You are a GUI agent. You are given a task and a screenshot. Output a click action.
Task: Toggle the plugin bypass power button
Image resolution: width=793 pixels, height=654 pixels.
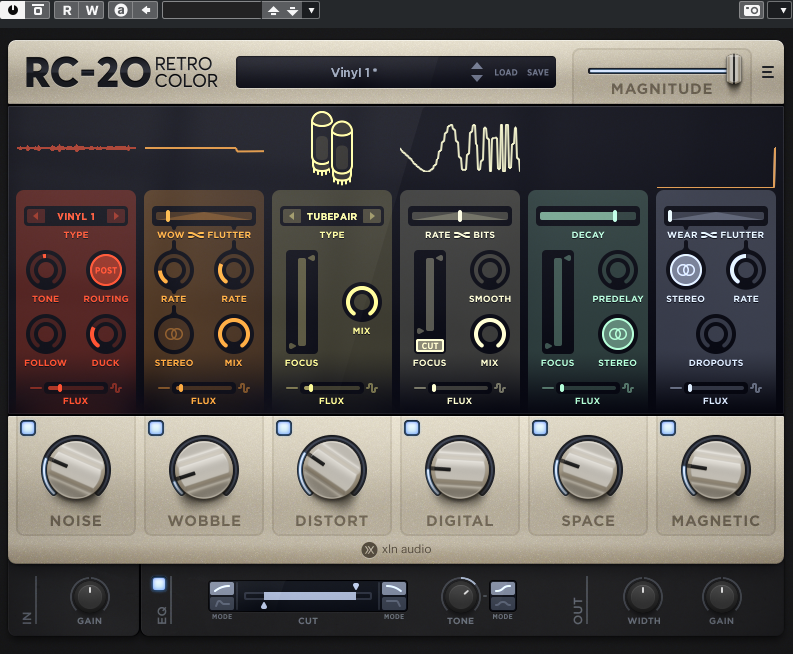coord(12,10)
